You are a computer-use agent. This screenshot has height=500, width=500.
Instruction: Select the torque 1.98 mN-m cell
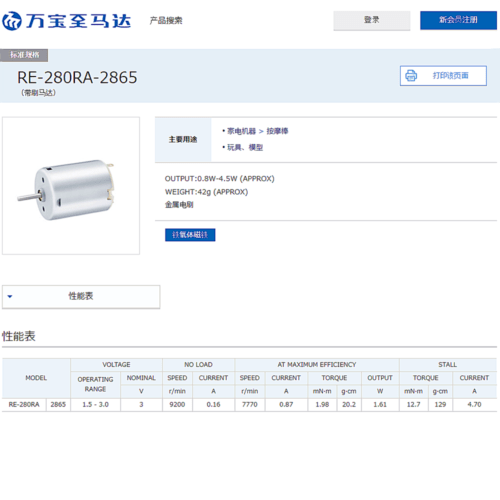[x=322, y=404]
